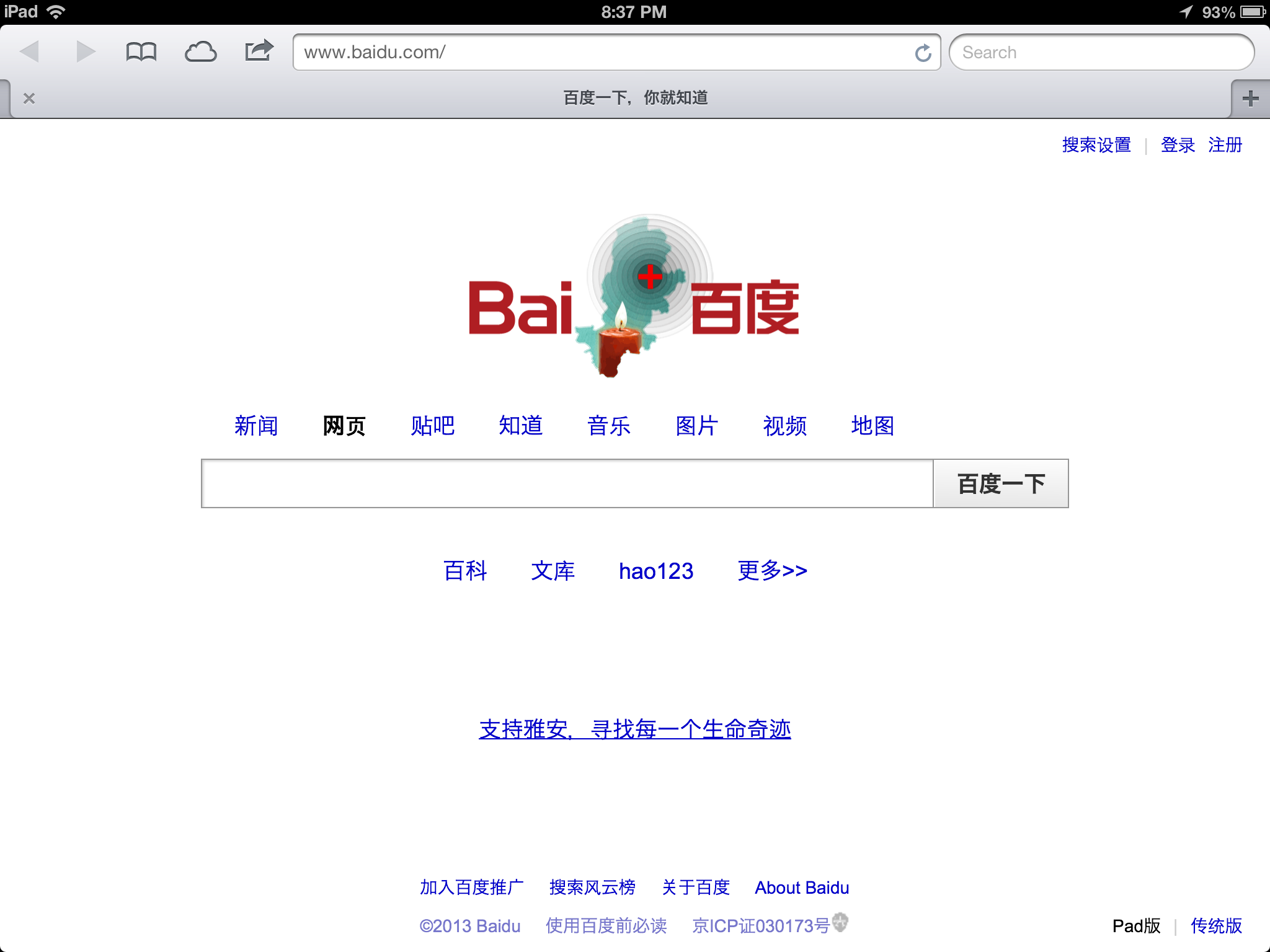Viewport: 1270px width, 952px height.
Task: Close the current Baidu tab
Action: pyautogui.click(x=29, y=99)
